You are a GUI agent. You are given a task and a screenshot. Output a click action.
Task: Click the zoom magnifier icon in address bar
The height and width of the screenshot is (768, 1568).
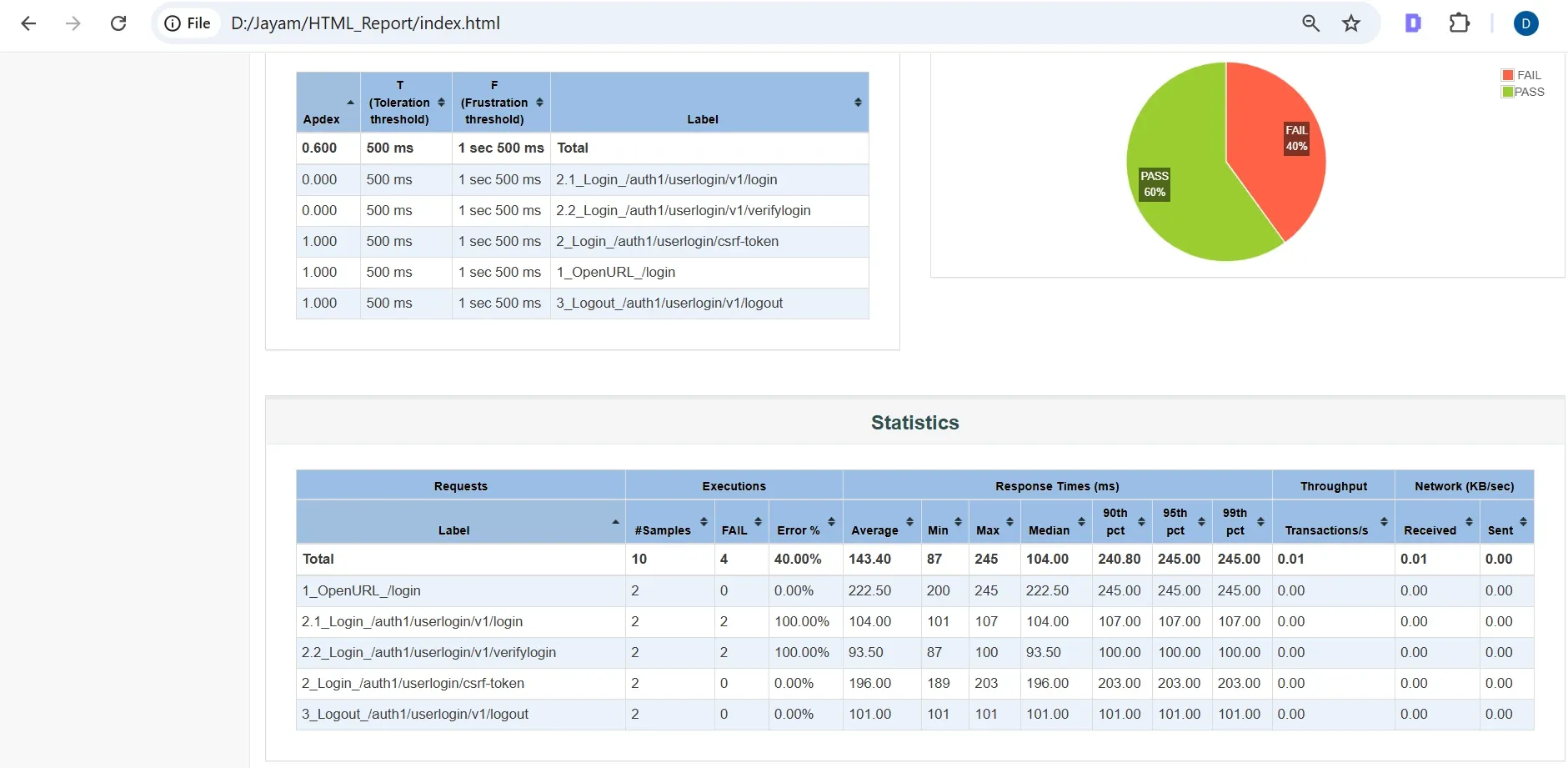tap(1310, 23)
